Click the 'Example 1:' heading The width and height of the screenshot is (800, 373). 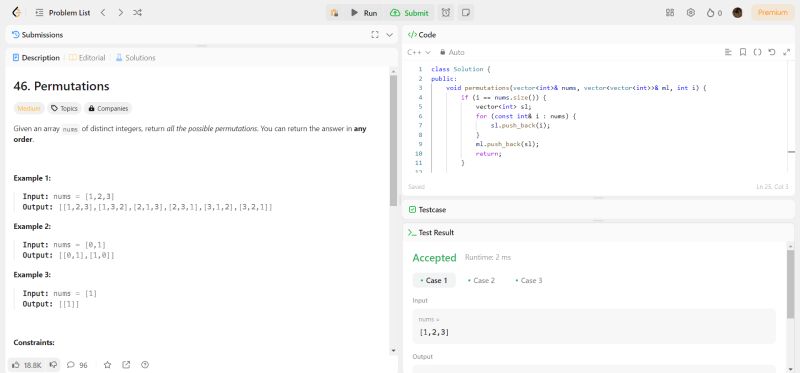pyautogui.click(x=32, y=178)
